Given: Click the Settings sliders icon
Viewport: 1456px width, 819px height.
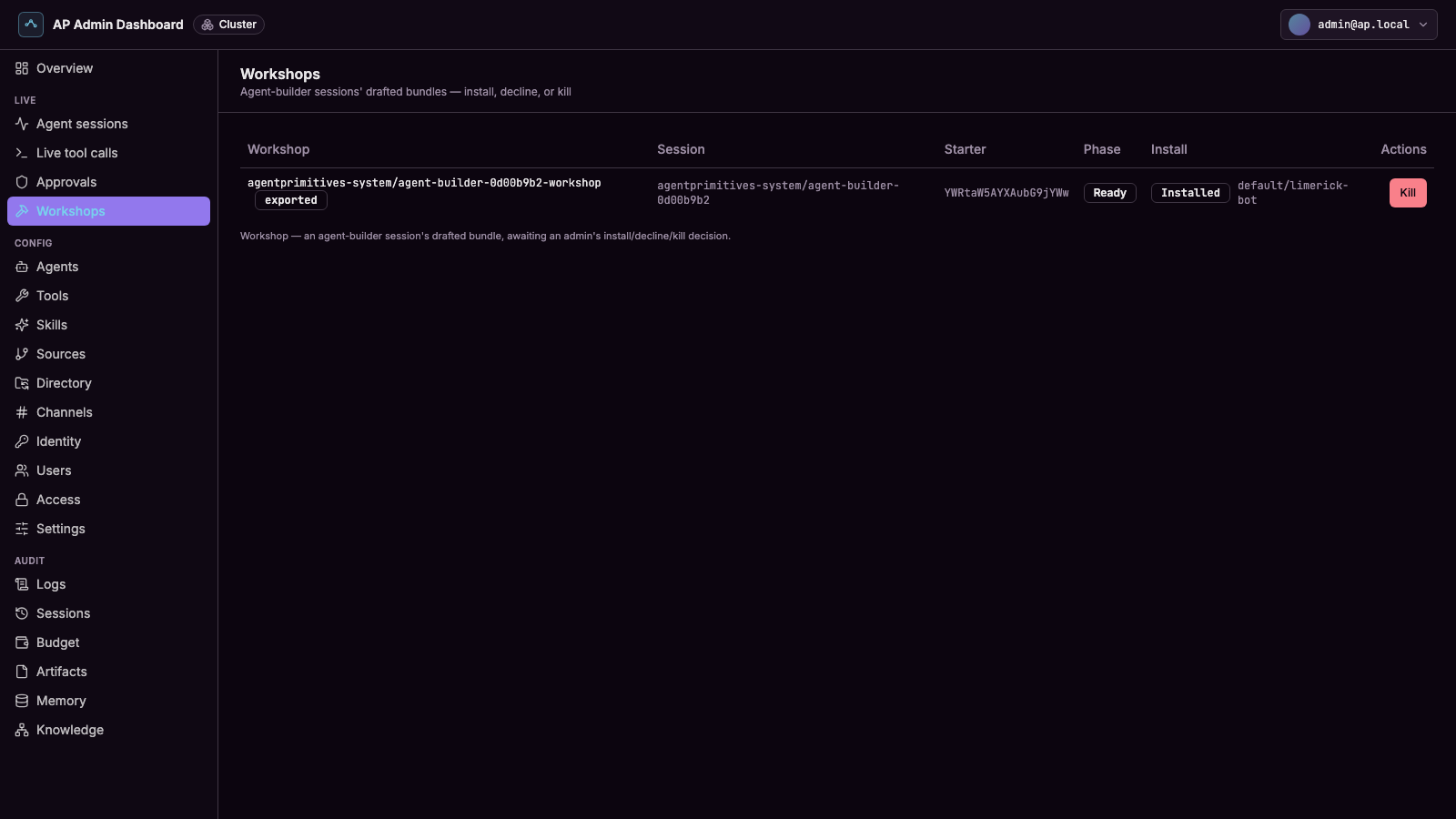Looking at the screenshot, I should 22,529.
